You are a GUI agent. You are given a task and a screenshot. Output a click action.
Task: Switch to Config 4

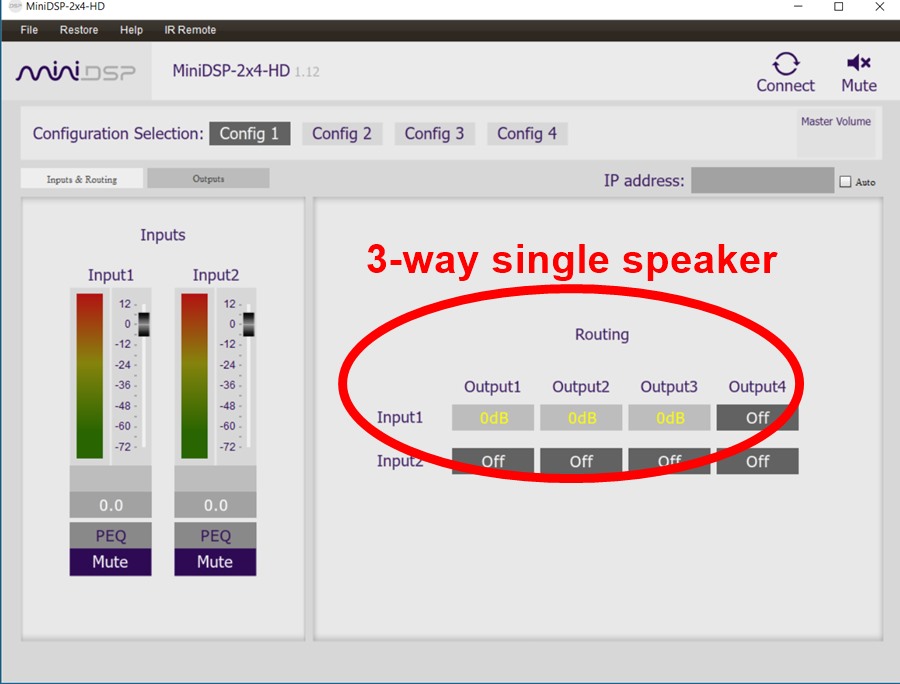coord(527,134)
